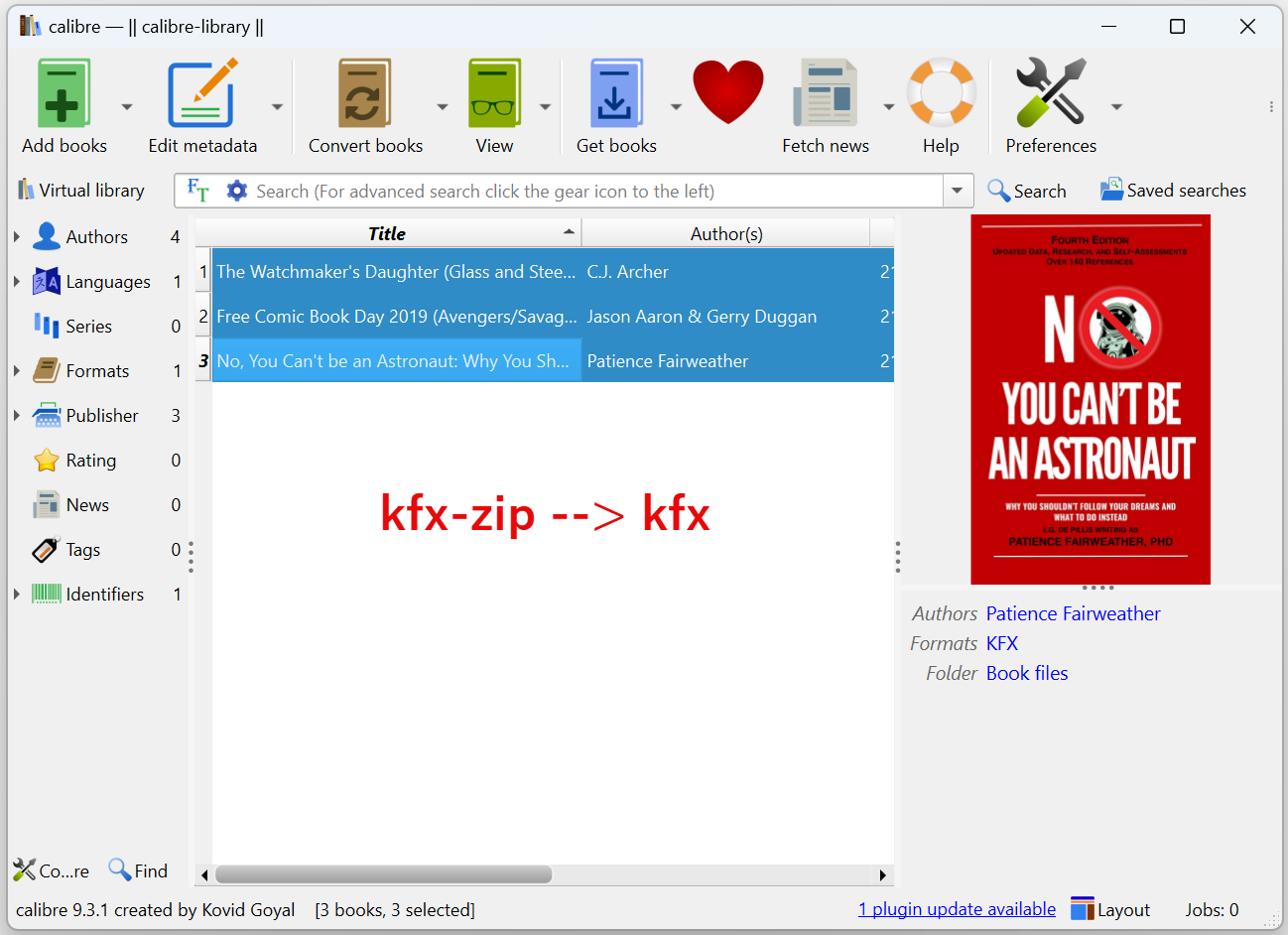Click the heart Donate icon
The image size is (1288, 935).
pos(728,91)
